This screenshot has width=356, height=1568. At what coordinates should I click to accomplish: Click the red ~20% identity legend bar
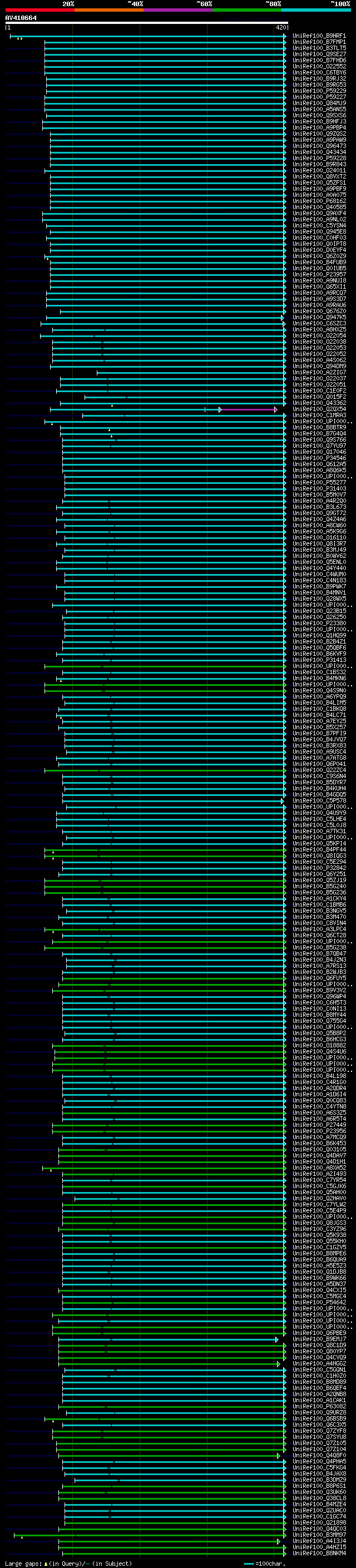tap(39, 10)
